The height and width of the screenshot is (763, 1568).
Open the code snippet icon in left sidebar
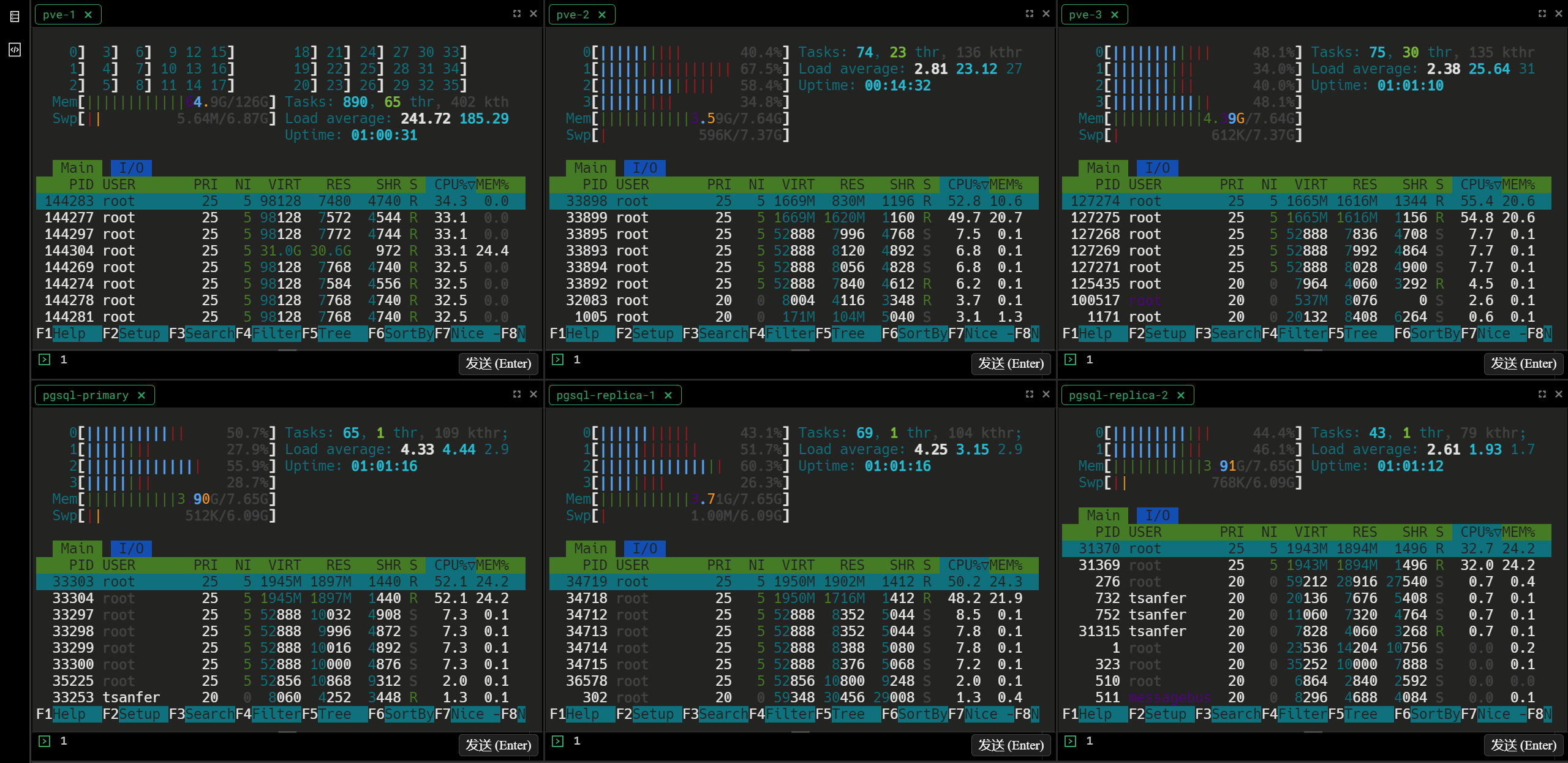15,50
